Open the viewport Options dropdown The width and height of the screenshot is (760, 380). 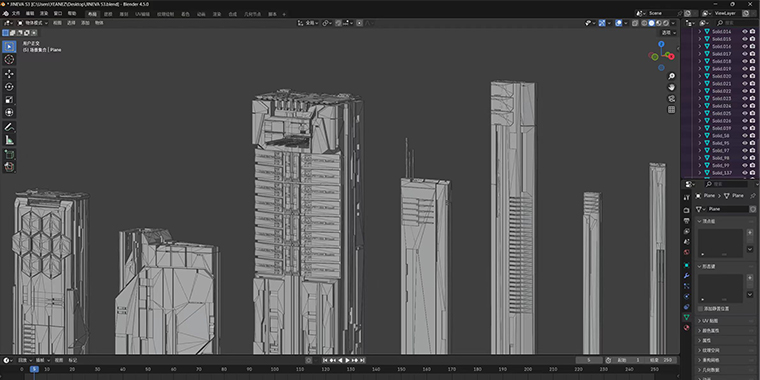tap(669, 32)
